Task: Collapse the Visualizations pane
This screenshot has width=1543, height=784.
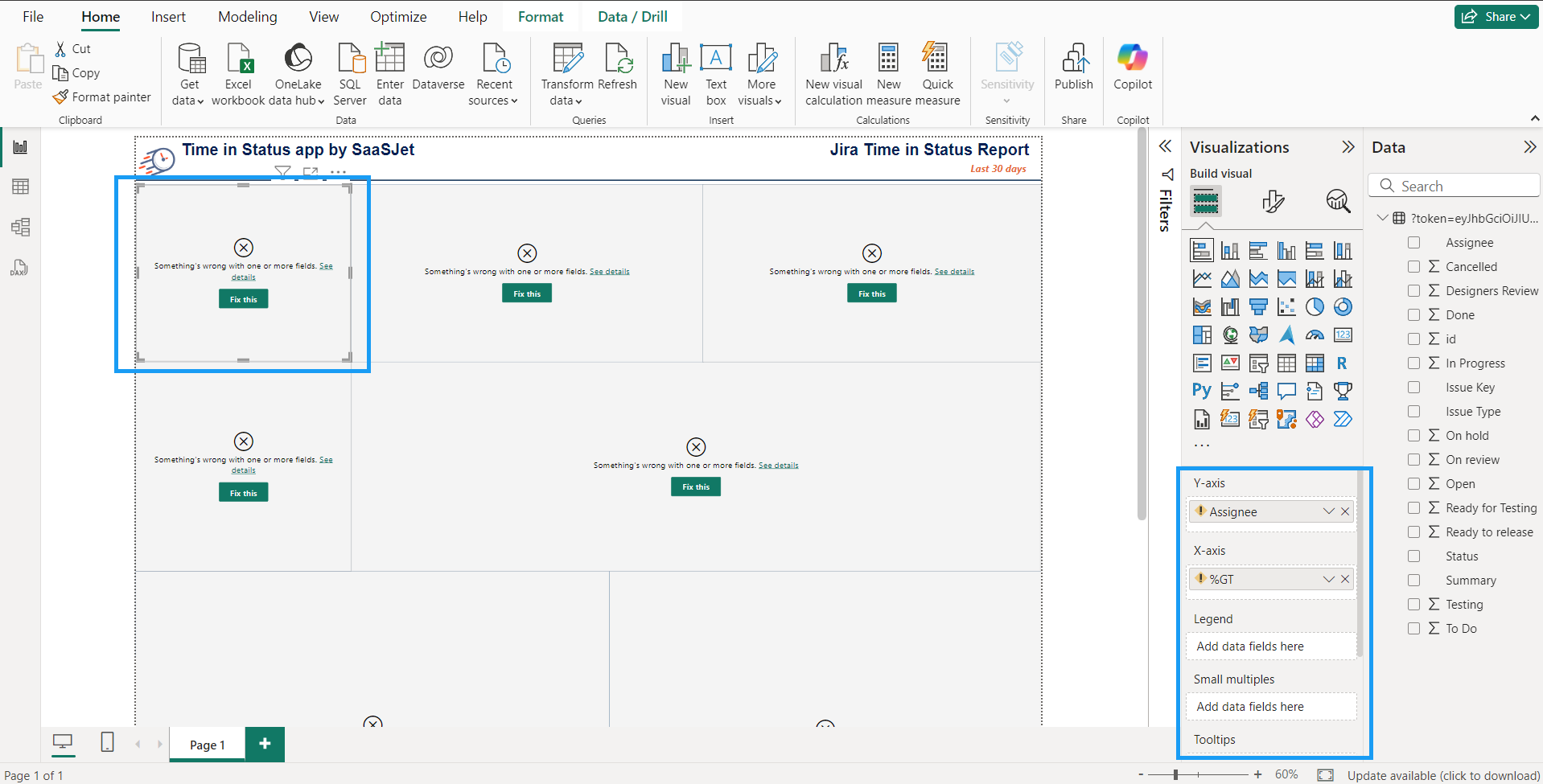Action: click(x=1348, y=147)
